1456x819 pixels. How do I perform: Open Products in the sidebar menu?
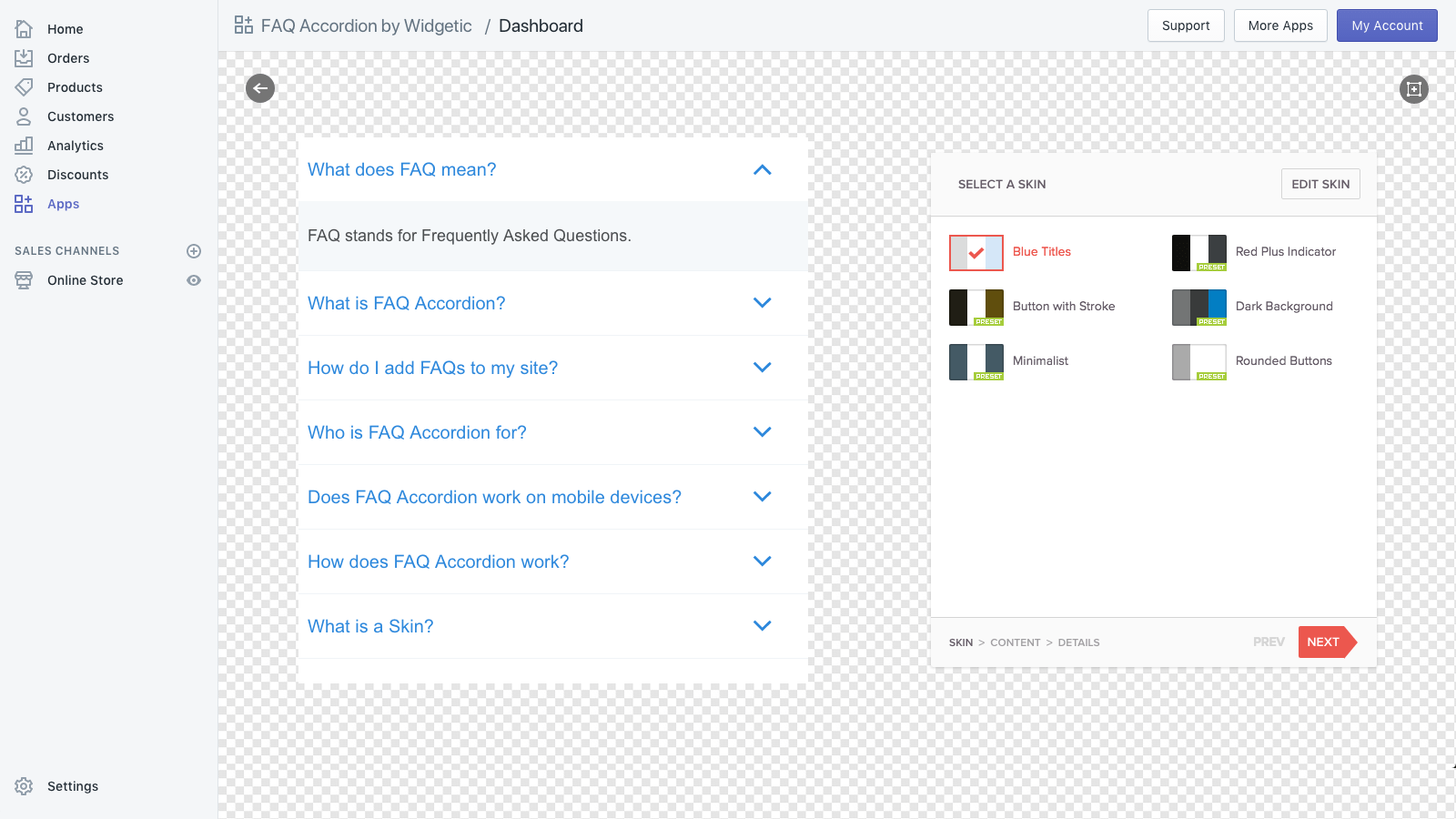(x=75, y=87)
